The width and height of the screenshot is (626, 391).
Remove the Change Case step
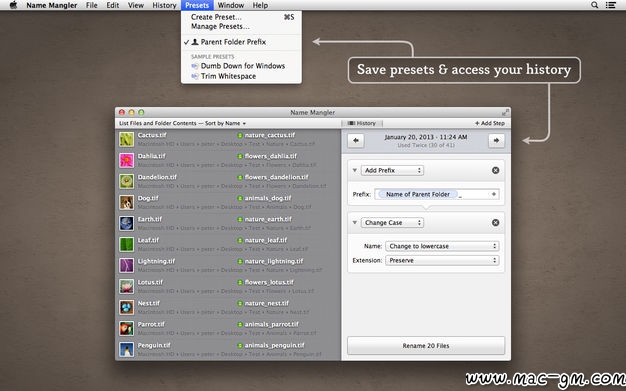[495, 222]
